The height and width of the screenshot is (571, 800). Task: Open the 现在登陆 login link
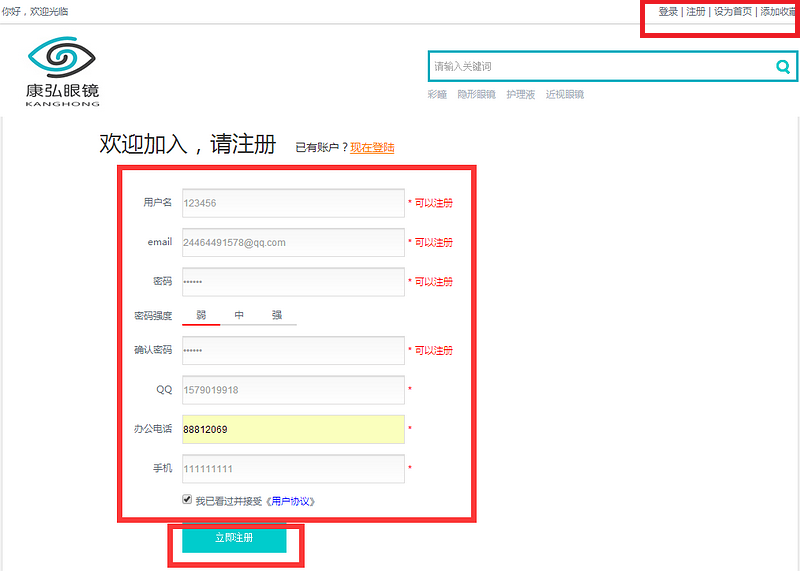point(372,148)
